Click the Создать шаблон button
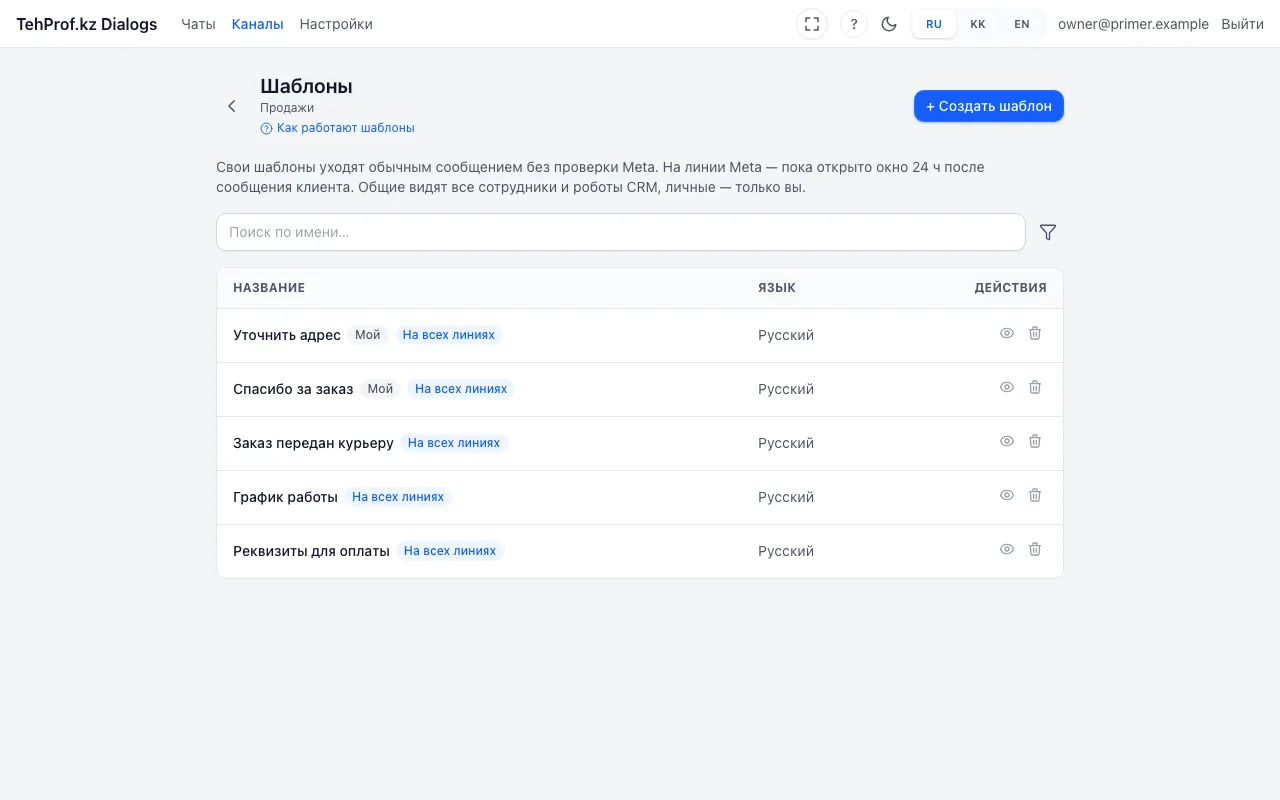Screen dimensions: 1280x800 (989, 106)
